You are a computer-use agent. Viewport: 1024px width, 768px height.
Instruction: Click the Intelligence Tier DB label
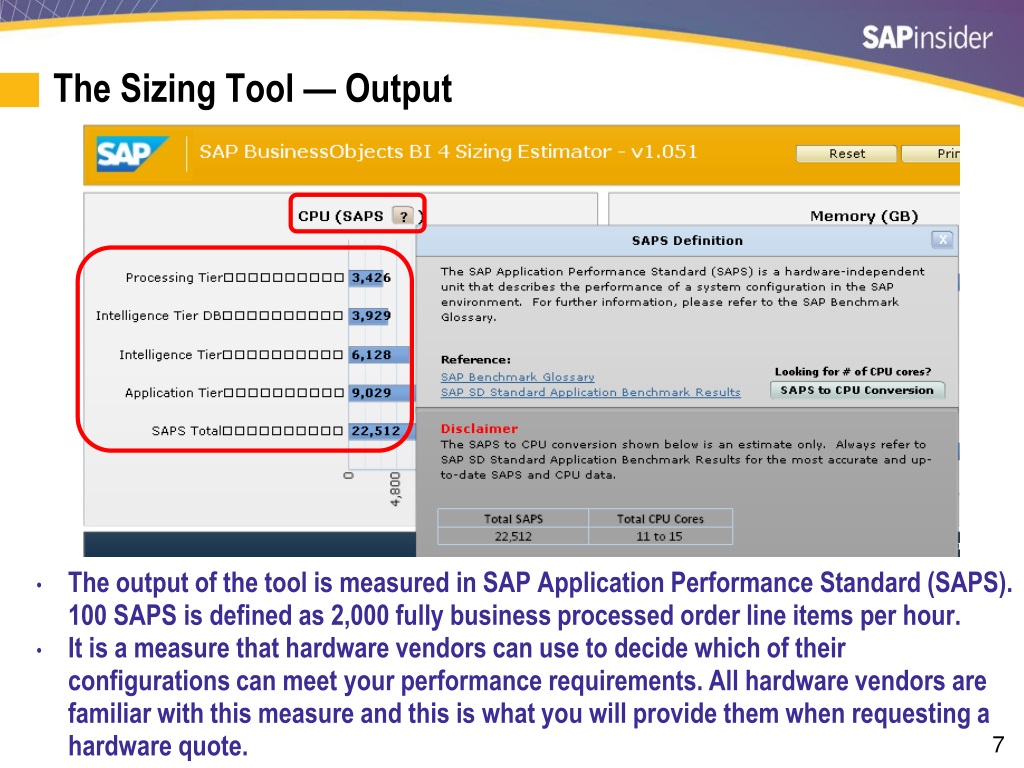click(x=159, y=315)
